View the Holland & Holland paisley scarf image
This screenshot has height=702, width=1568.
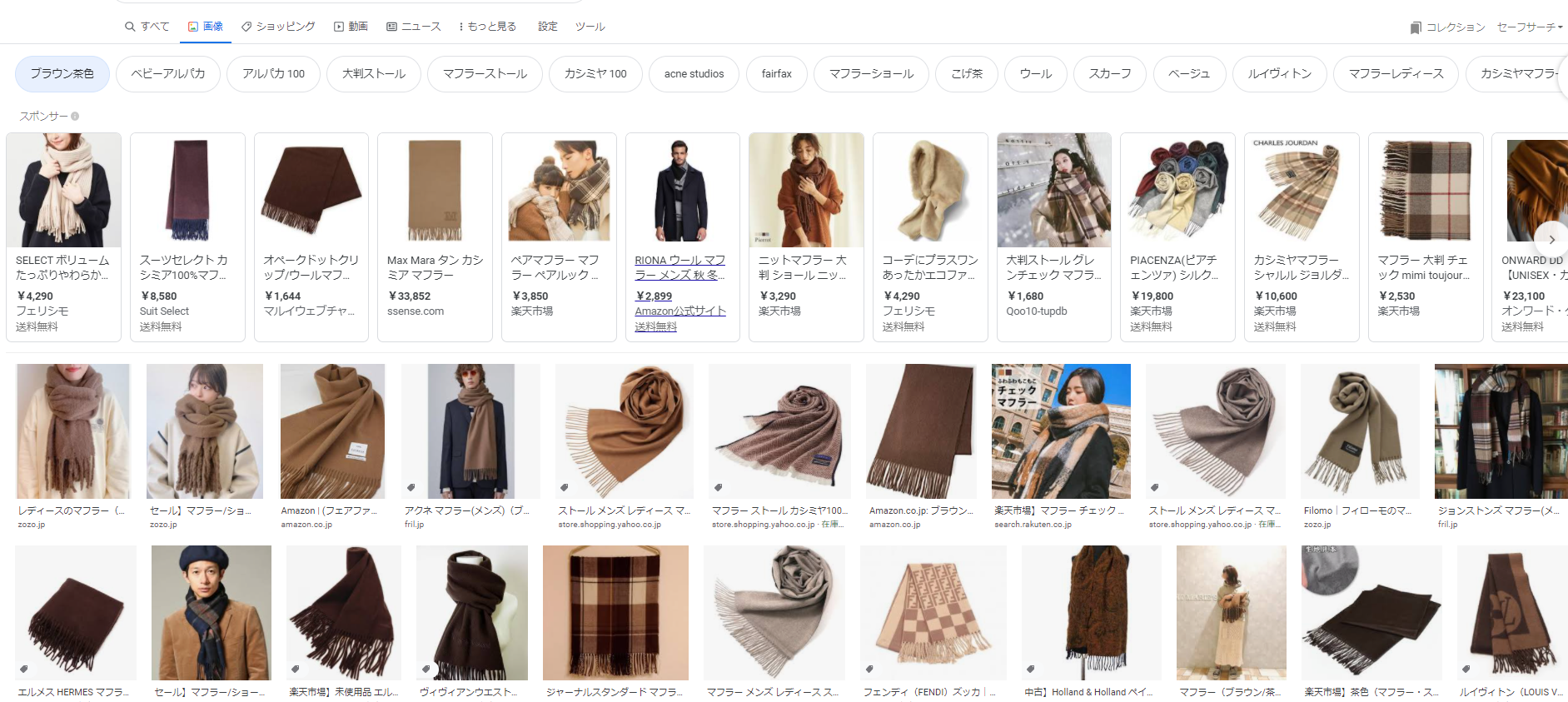click(x=1091, y=613)
